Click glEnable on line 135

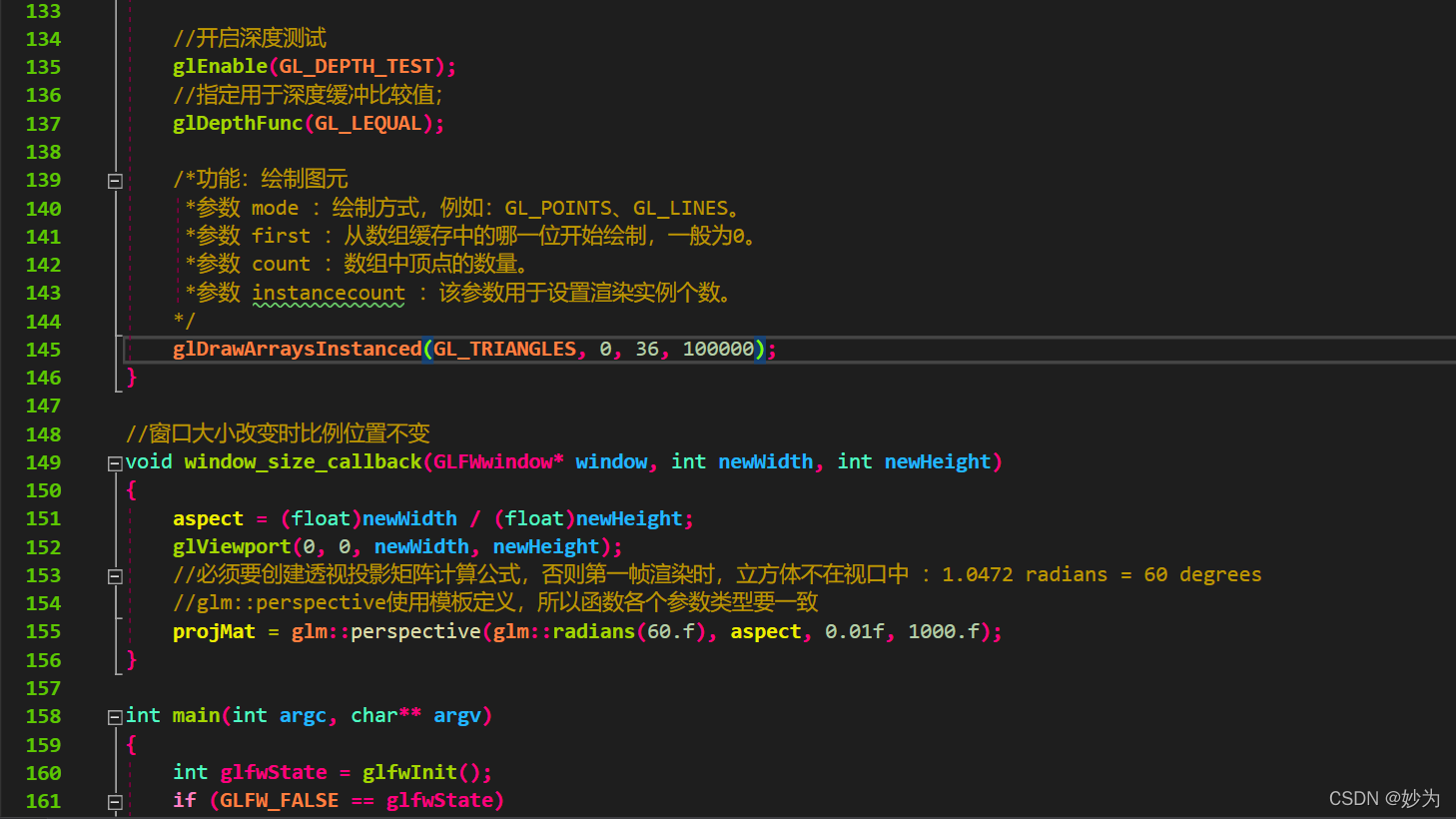point(221,66)
